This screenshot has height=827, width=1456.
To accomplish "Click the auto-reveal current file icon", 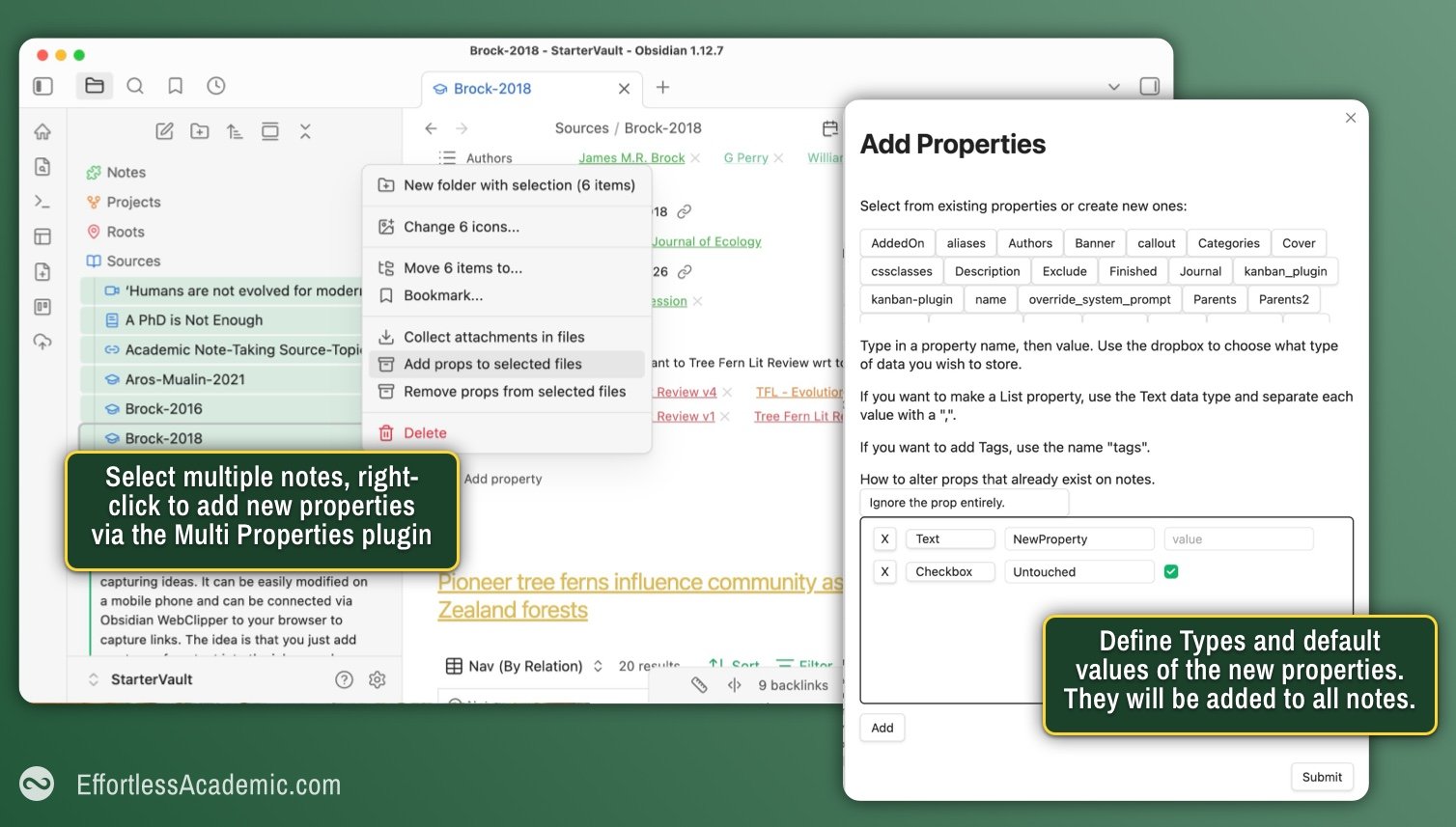I will [x=270, y=131].
